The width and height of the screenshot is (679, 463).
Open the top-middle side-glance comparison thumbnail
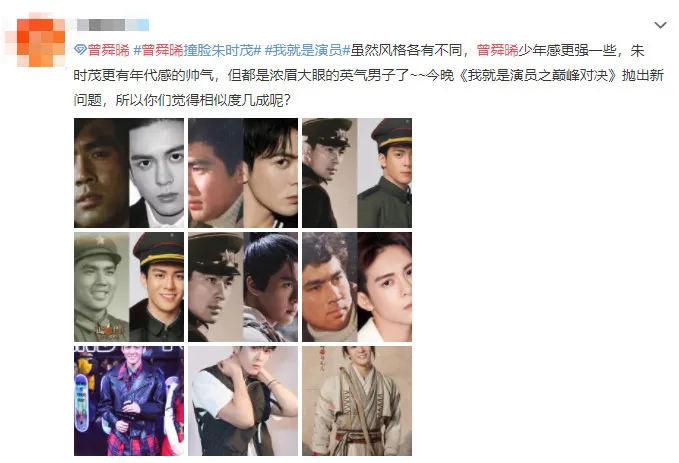coord(243,173)
